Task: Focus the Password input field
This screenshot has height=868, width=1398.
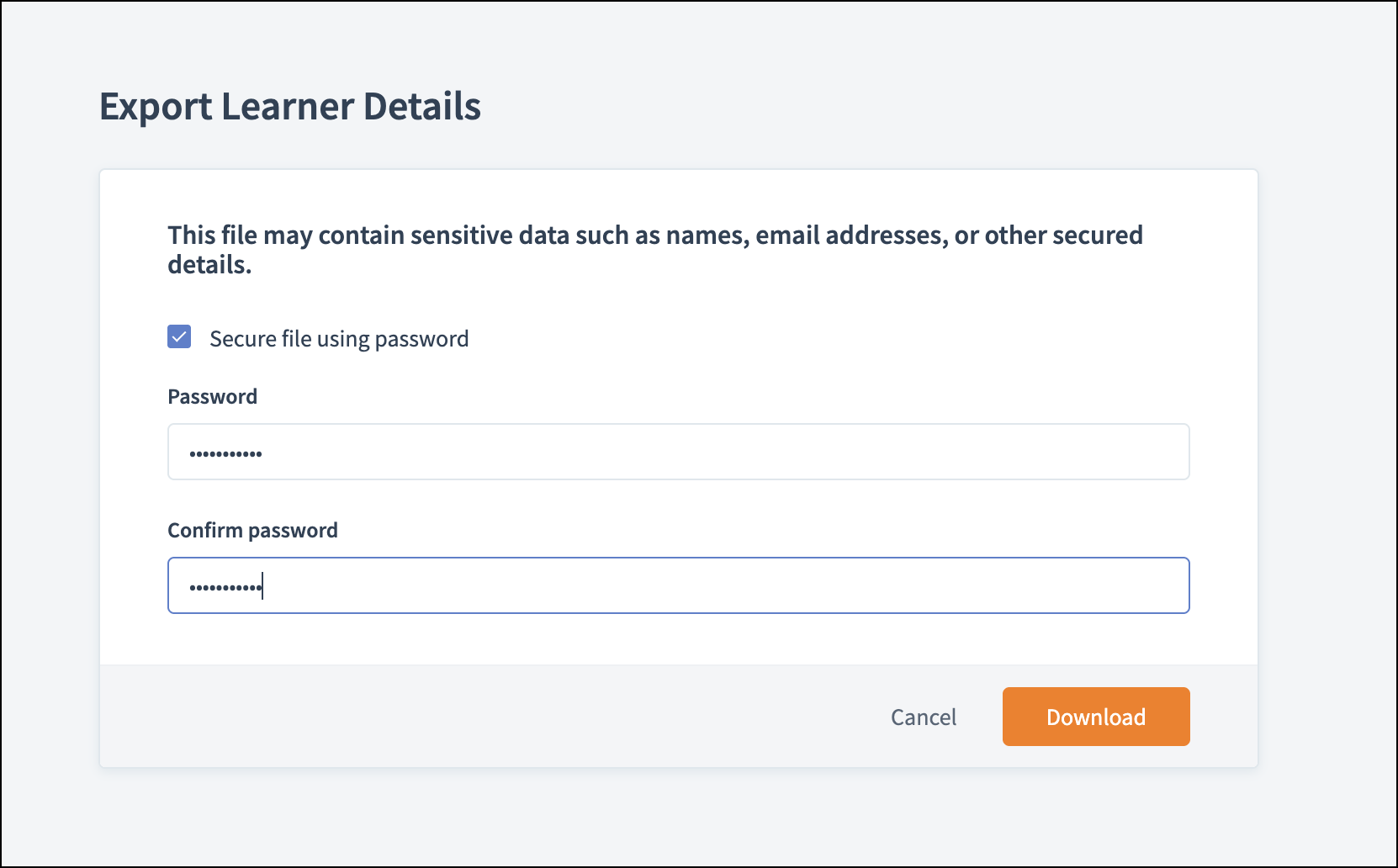Action: tap(678, 452)
